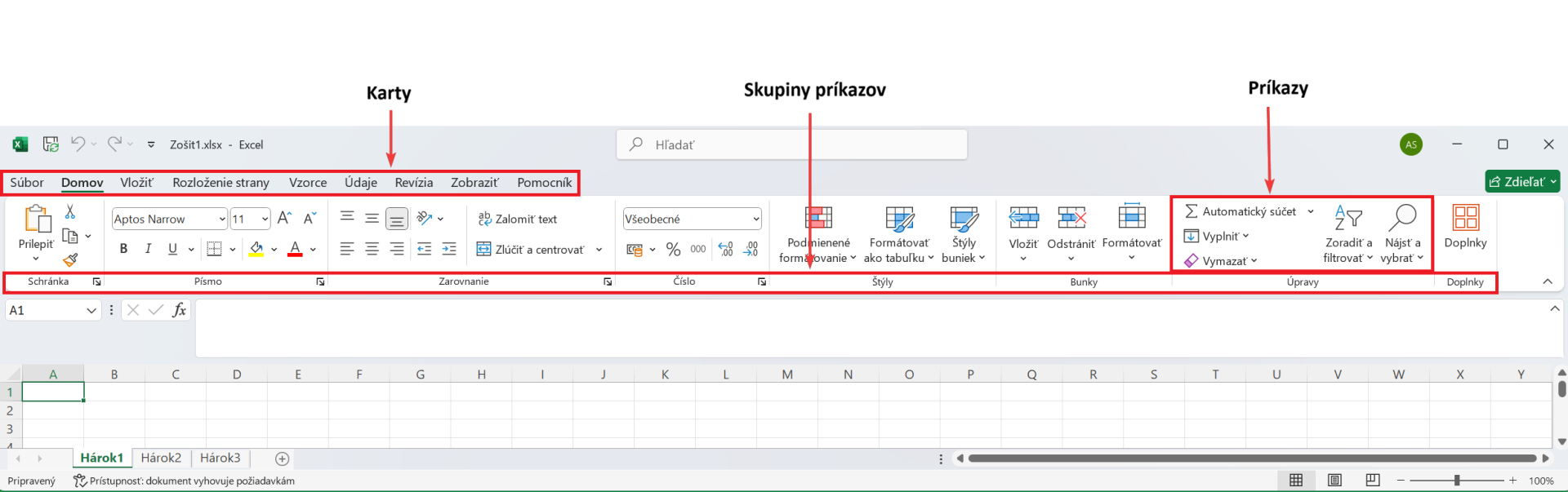Expand Automatický súčet dropdown arrow
The width and height of the screenshot is (1568, 492).
point(1311,211)
